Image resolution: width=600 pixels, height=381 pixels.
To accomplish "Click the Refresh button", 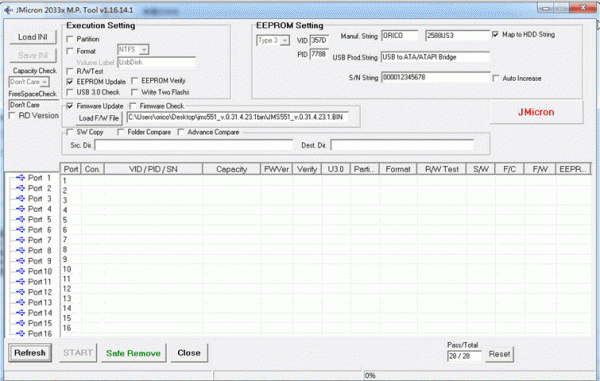I will [30, 353].
